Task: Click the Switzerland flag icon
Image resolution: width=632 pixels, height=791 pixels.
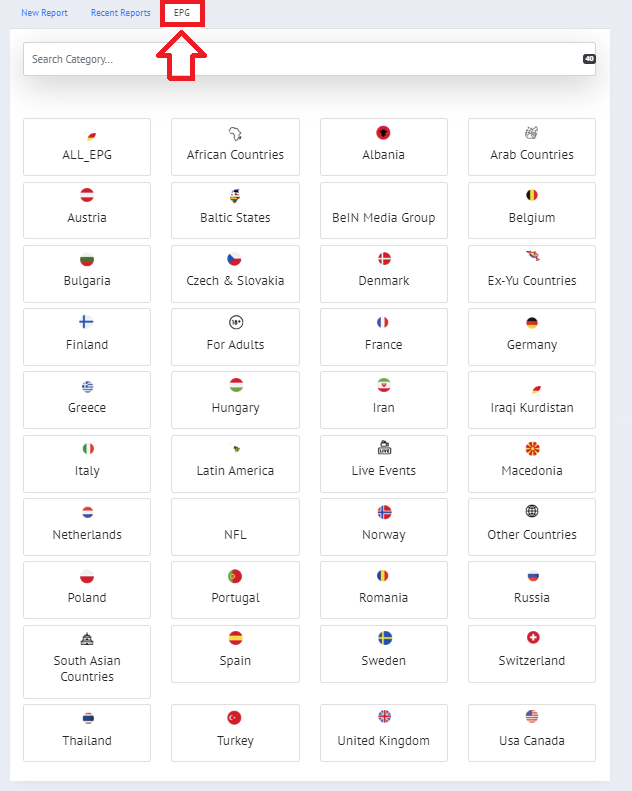Action: tap(532, 638)
